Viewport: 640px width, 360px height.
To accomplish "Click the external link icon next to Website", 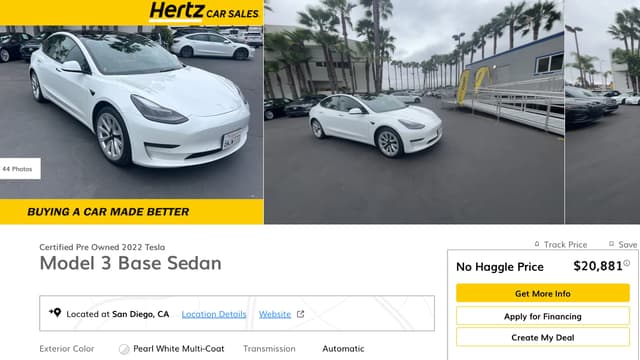I will (300, 314).
